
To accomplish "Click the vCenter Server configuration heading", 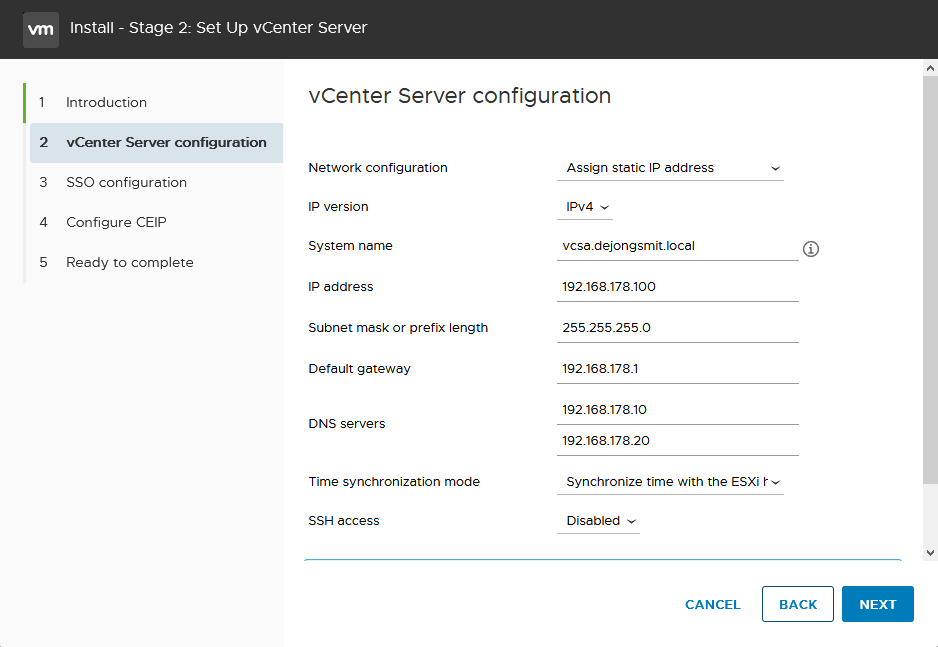I will coord(459,96).
